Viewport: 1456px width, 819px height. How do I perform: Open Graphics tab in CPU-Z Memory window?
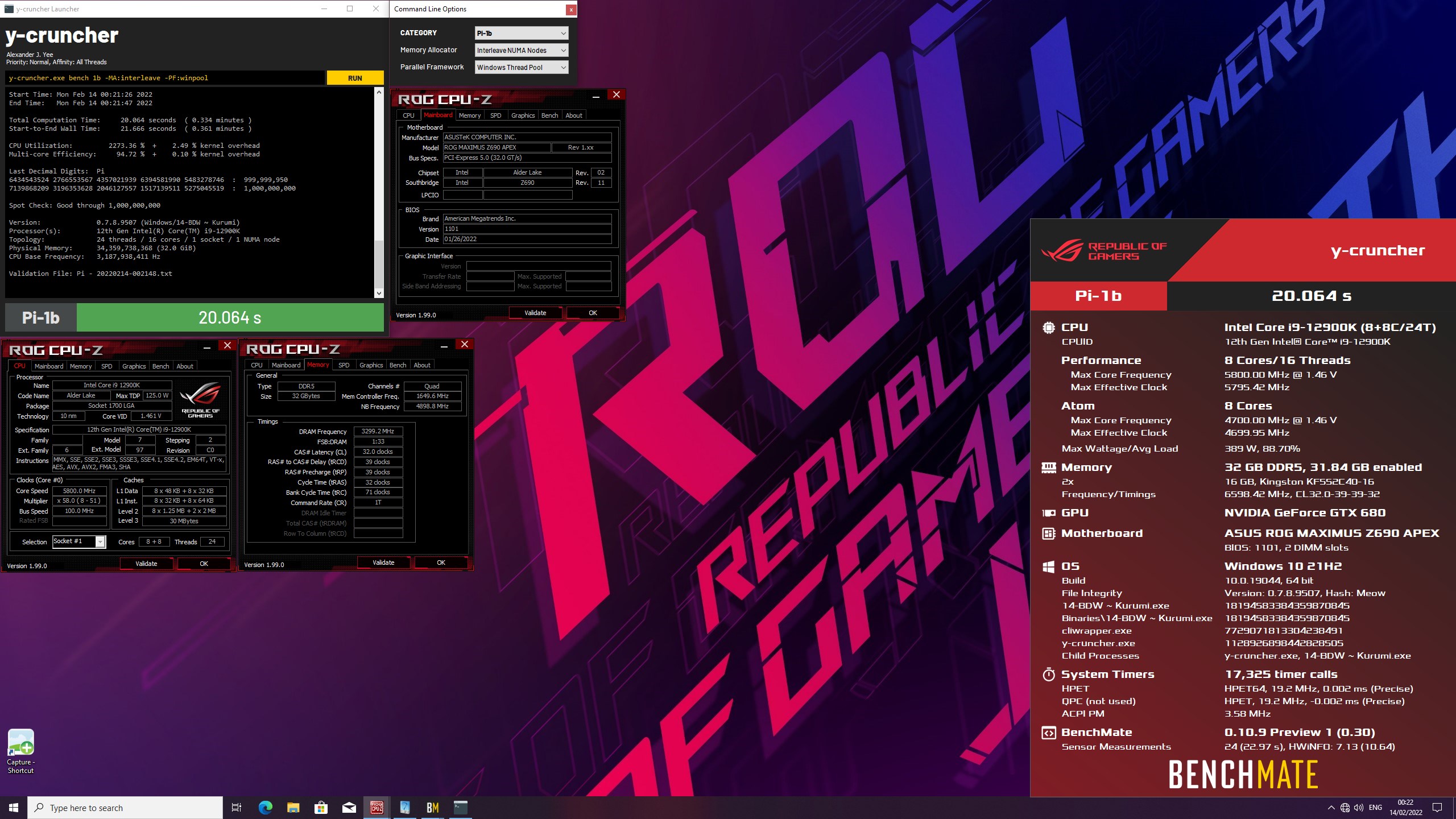click(371, 365)
